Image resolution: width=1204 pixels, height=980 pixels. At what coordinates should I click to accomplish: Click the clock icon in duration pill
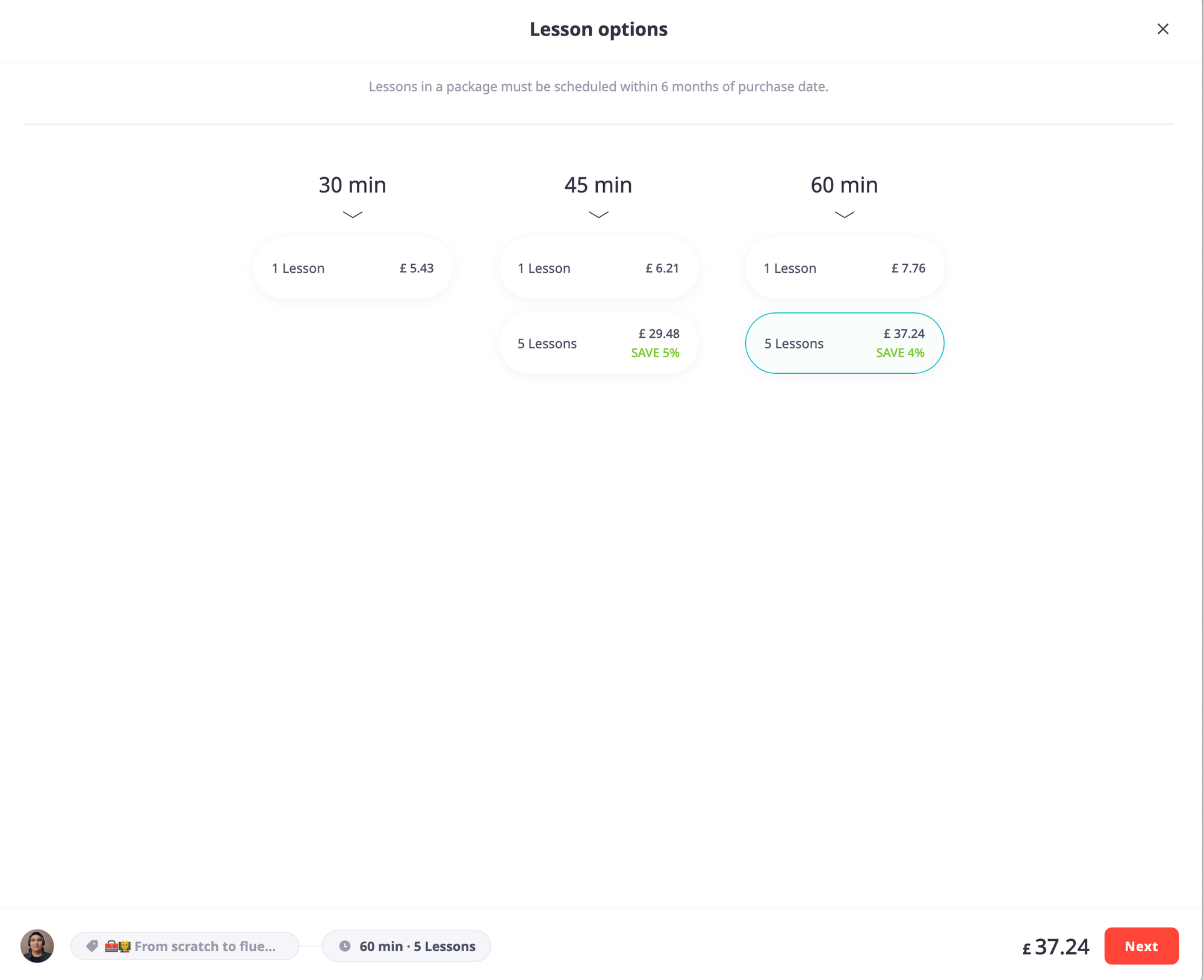click(345, 946)
